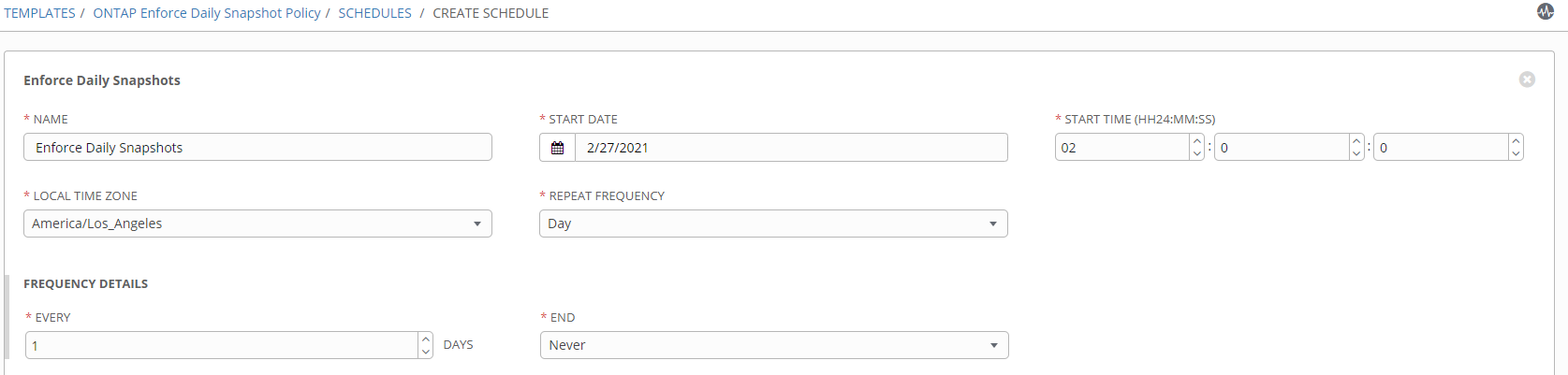Screen dimensions: 1568x375
Task: Decrease the start minute value
Action: click(1356, 153)
